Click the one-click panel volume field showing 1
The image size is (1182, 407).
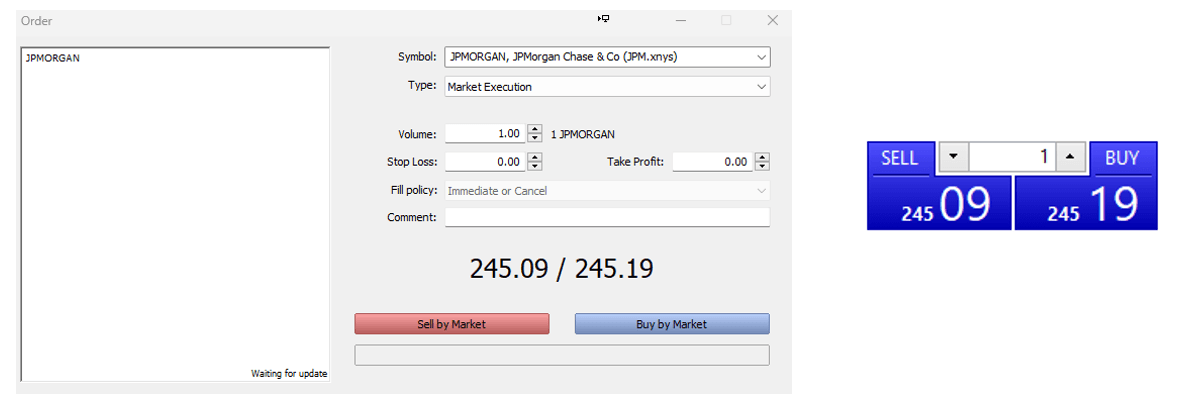[1012, 157]
